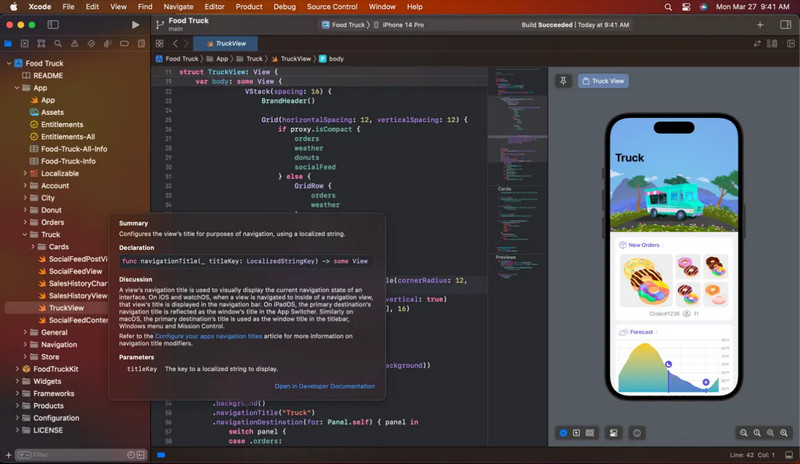Expand the Account folder

[25, 186]
